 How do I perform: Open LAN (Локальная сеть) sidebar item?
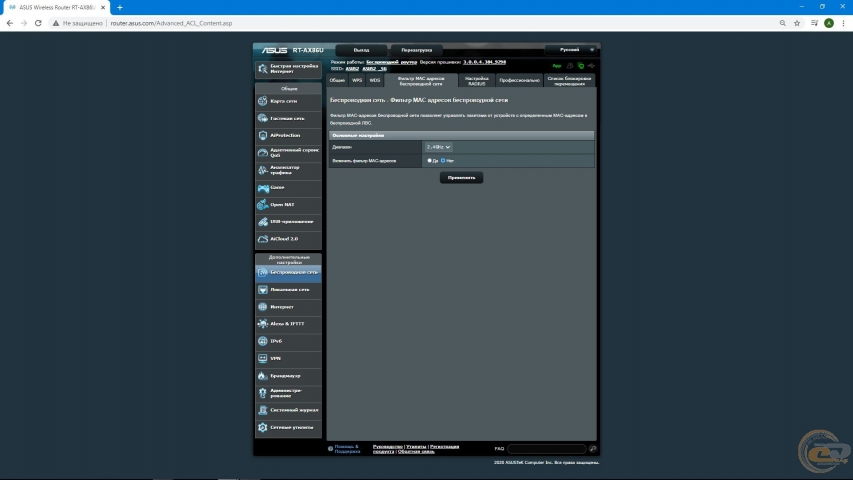click(288, 290)
